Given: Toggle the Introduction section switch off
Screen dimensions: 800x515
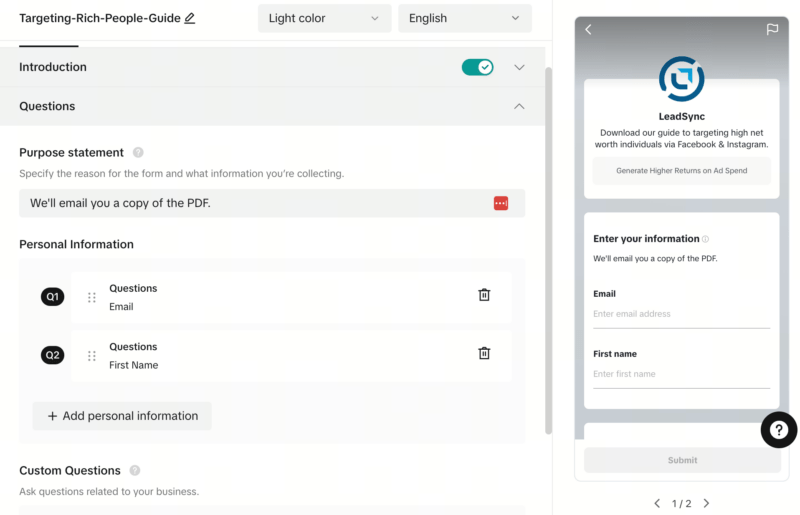Looking at the screenshot, I should (477, 67).
